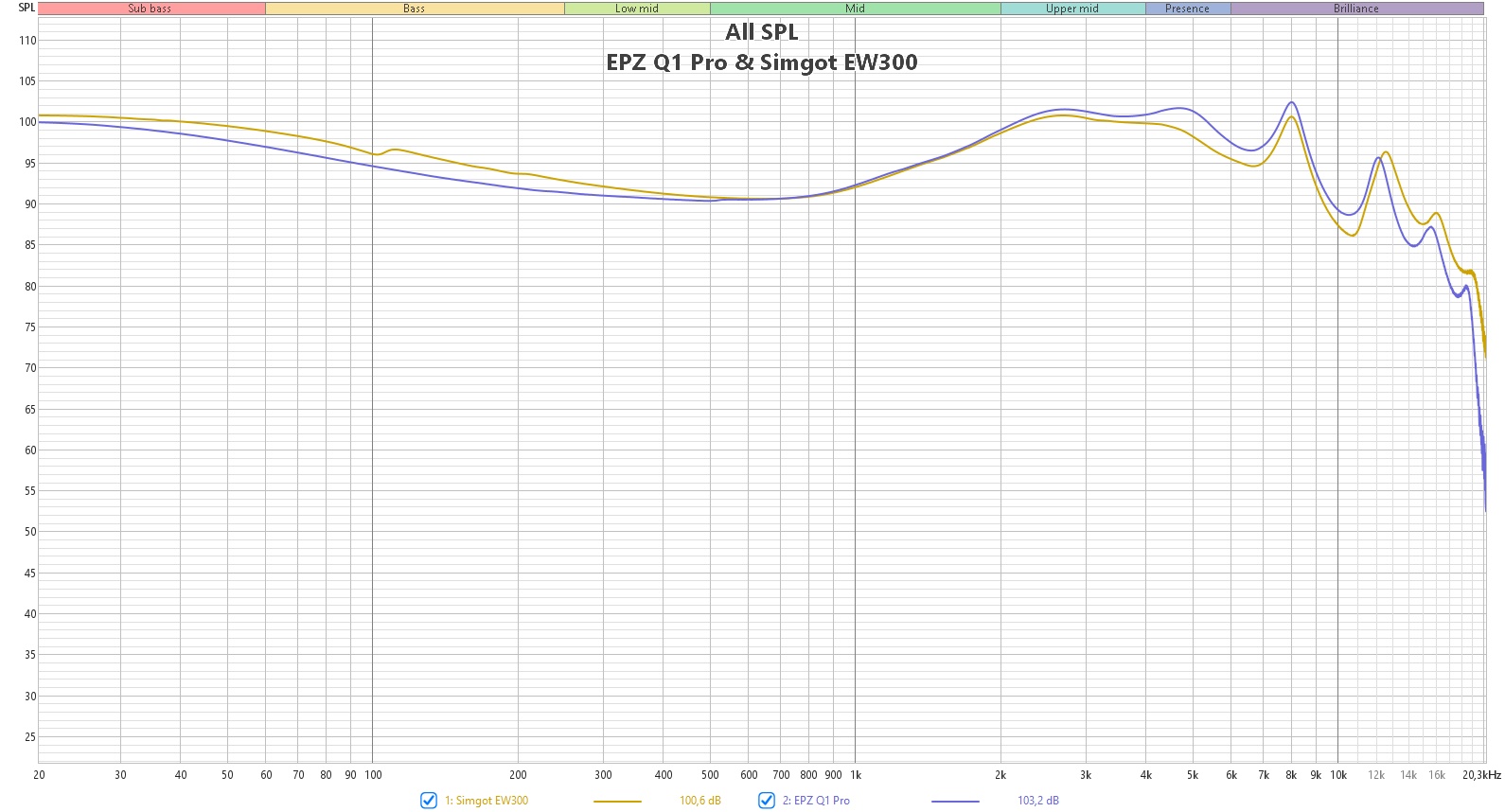Click the 200 frequency axis tick label
The image size is (1505, 812).
(x=518, y=775)
